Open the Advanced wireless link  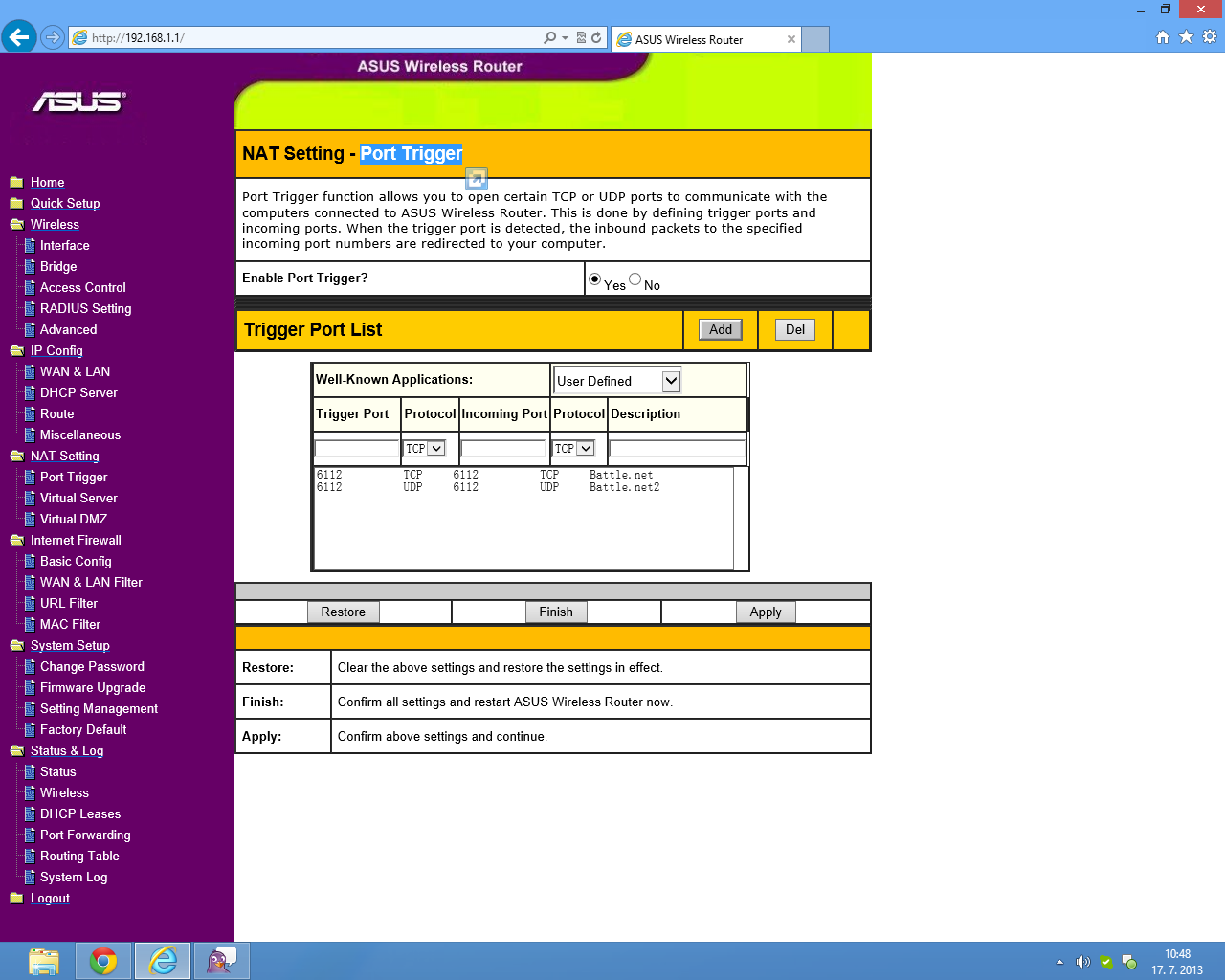click(x=69, y=329)
